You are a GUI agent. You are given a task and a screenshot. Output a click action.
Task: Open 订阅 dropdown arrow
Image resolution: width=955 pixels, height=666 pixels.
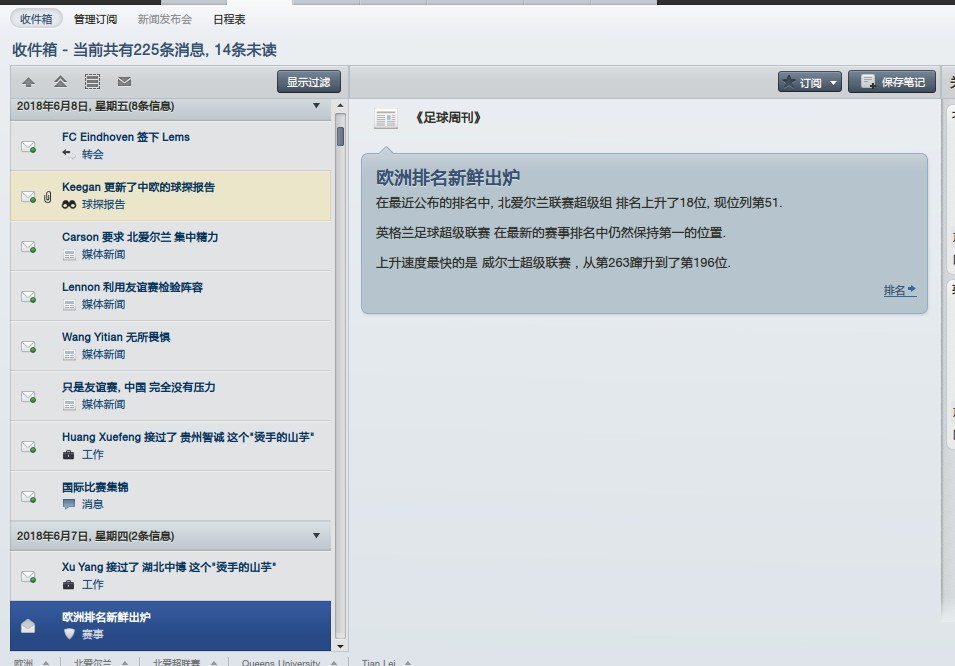833,82
